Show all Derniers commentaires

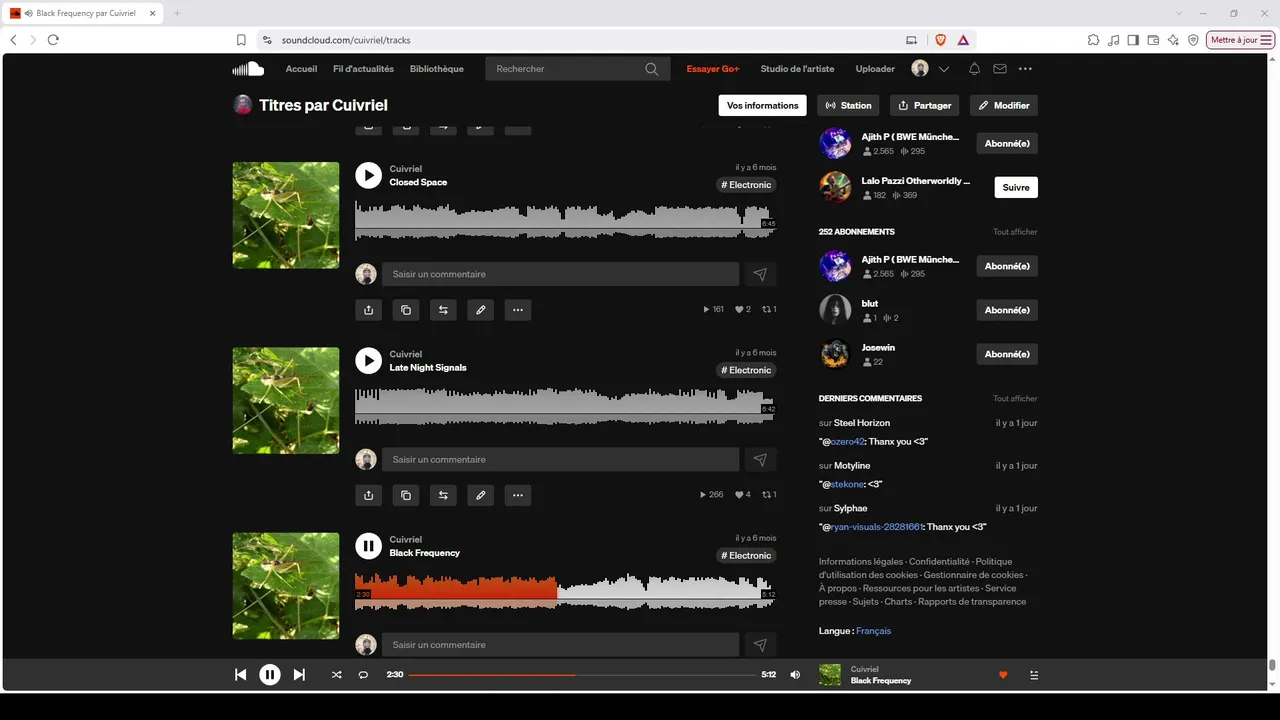1015,399
